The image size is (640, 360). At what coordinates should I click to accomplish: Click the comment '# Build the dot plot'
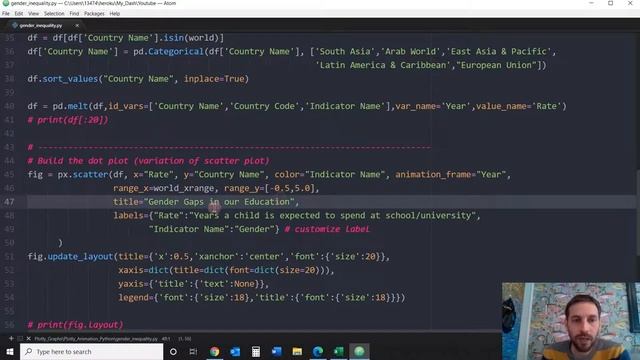(x=78, y=161)
